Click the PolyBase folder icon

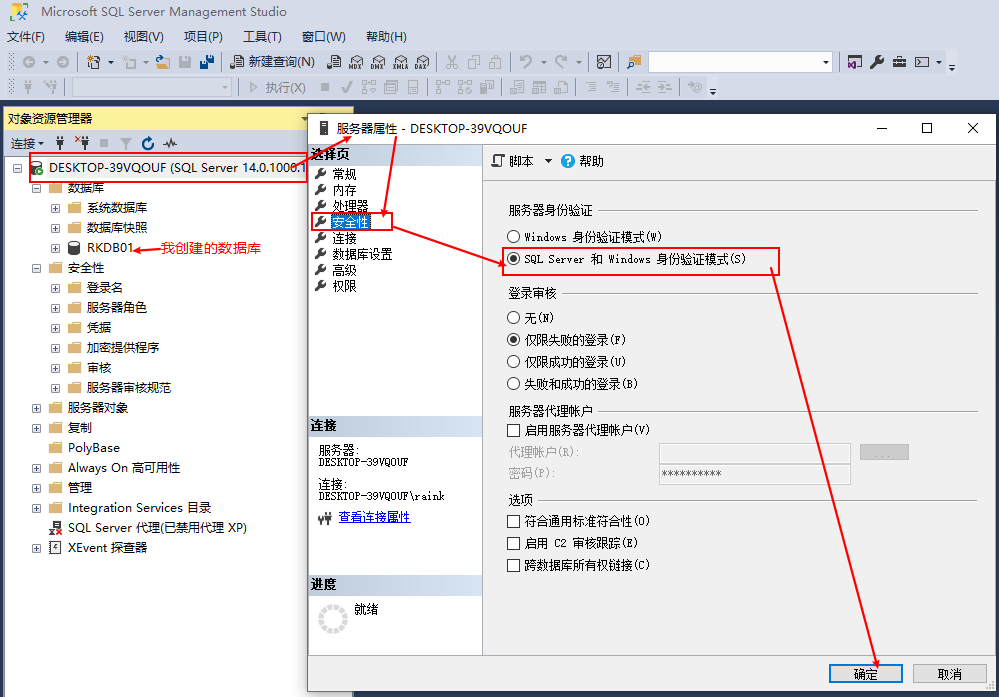(55, 447)
